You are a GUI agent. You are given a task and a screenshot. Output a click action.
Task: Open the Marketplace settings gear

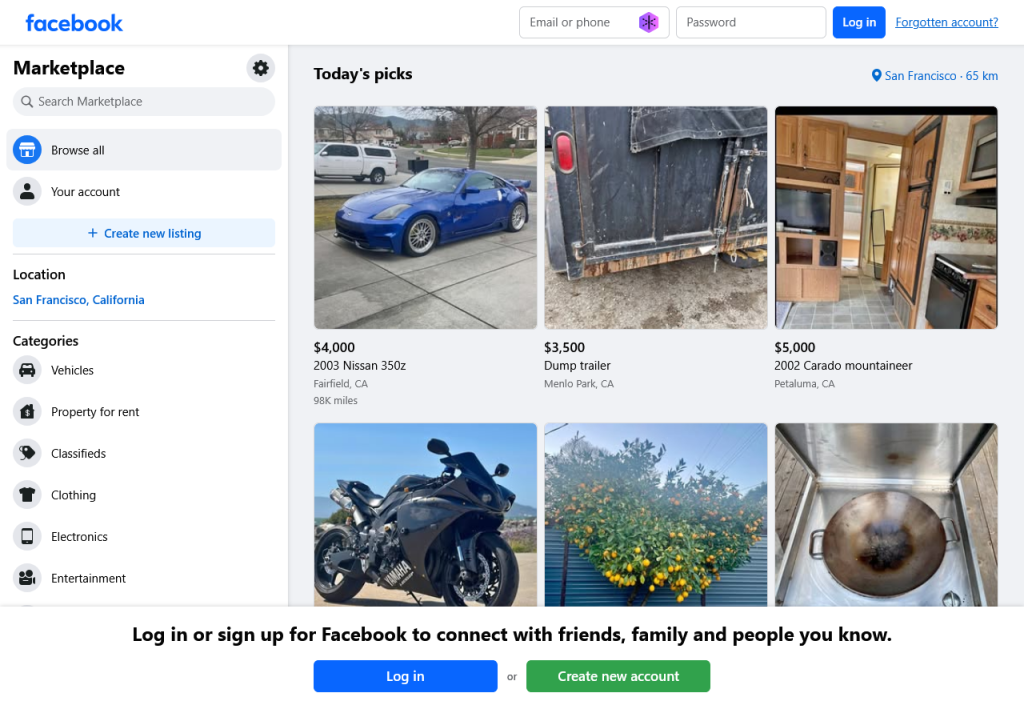tap(260, 68)
